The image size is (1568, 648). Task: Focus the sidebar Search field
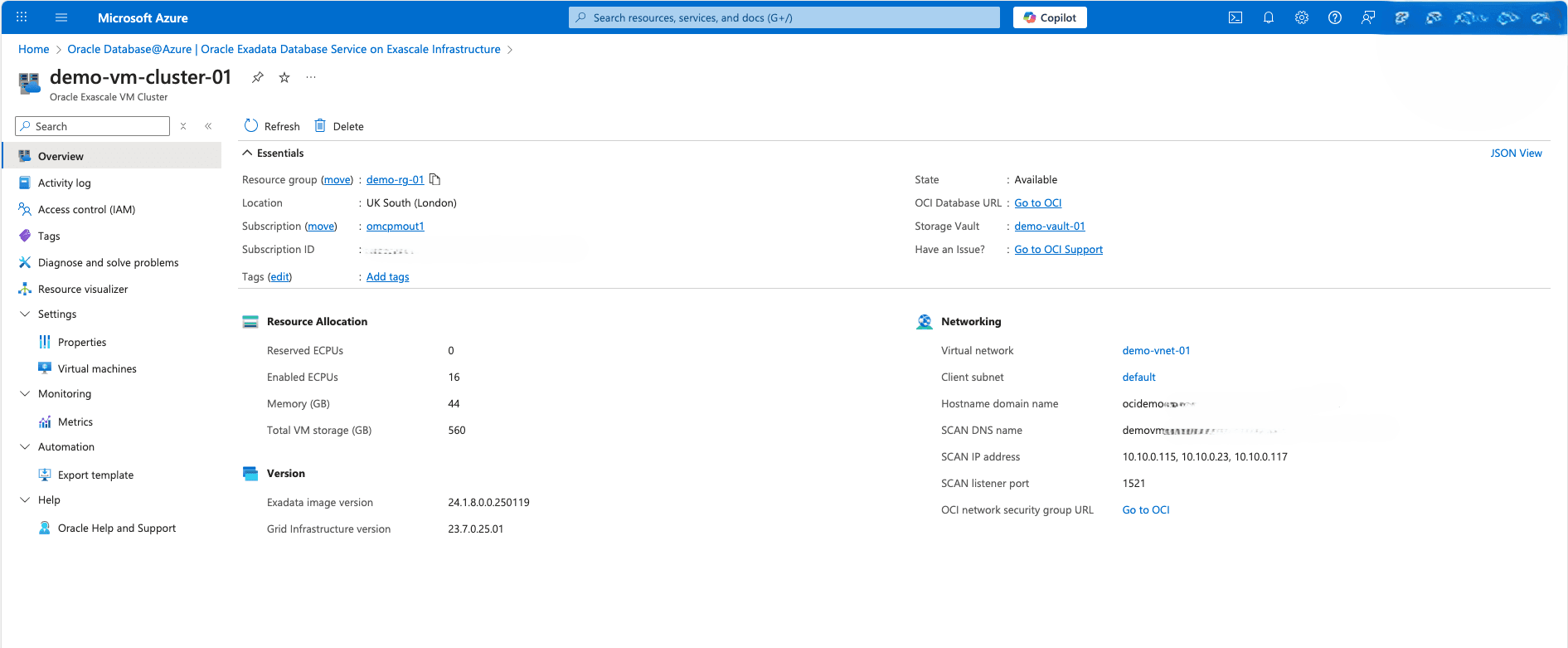93,126
